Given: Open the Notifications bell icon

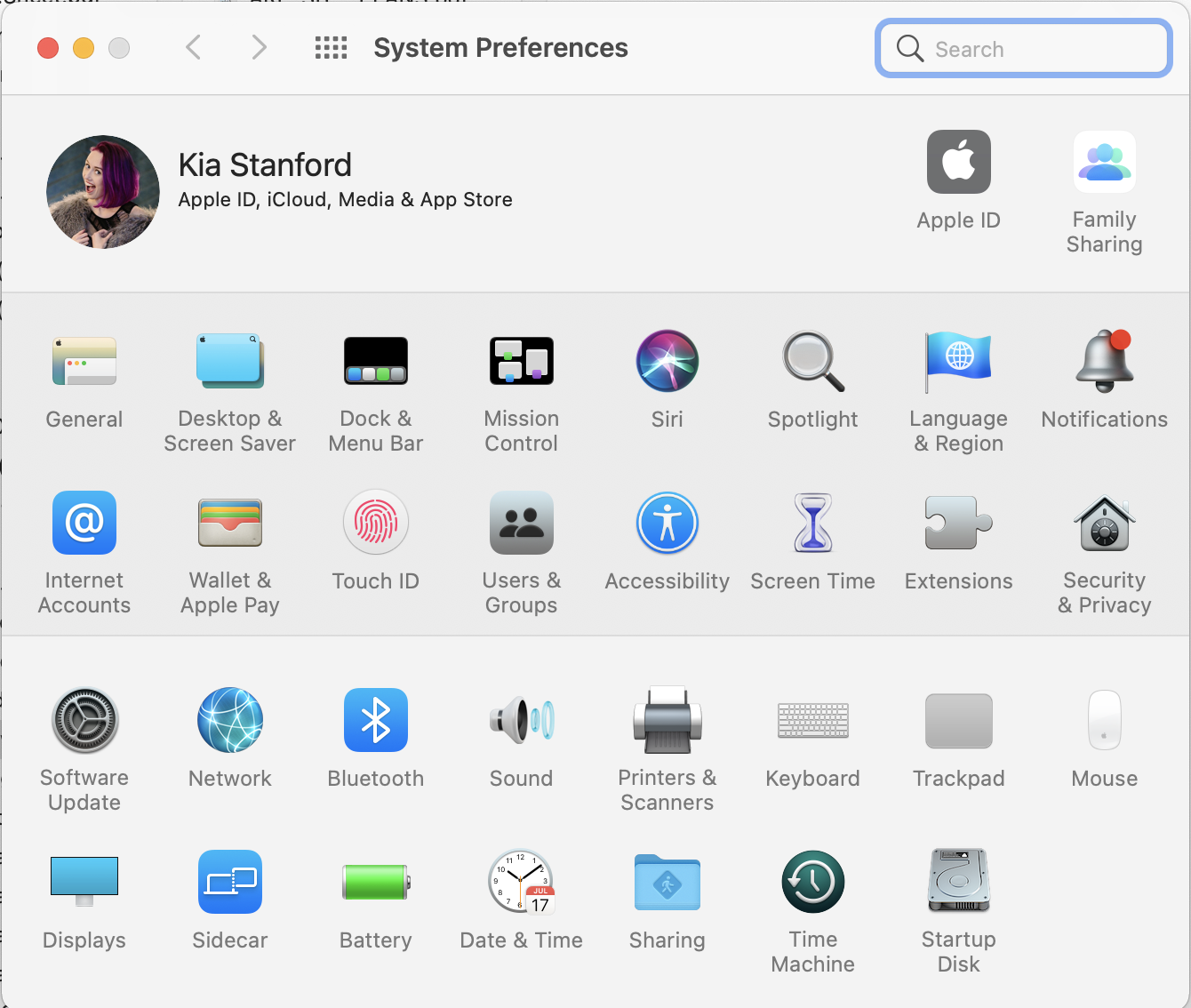Looking at the screenshot, I should click(1104, 362).
